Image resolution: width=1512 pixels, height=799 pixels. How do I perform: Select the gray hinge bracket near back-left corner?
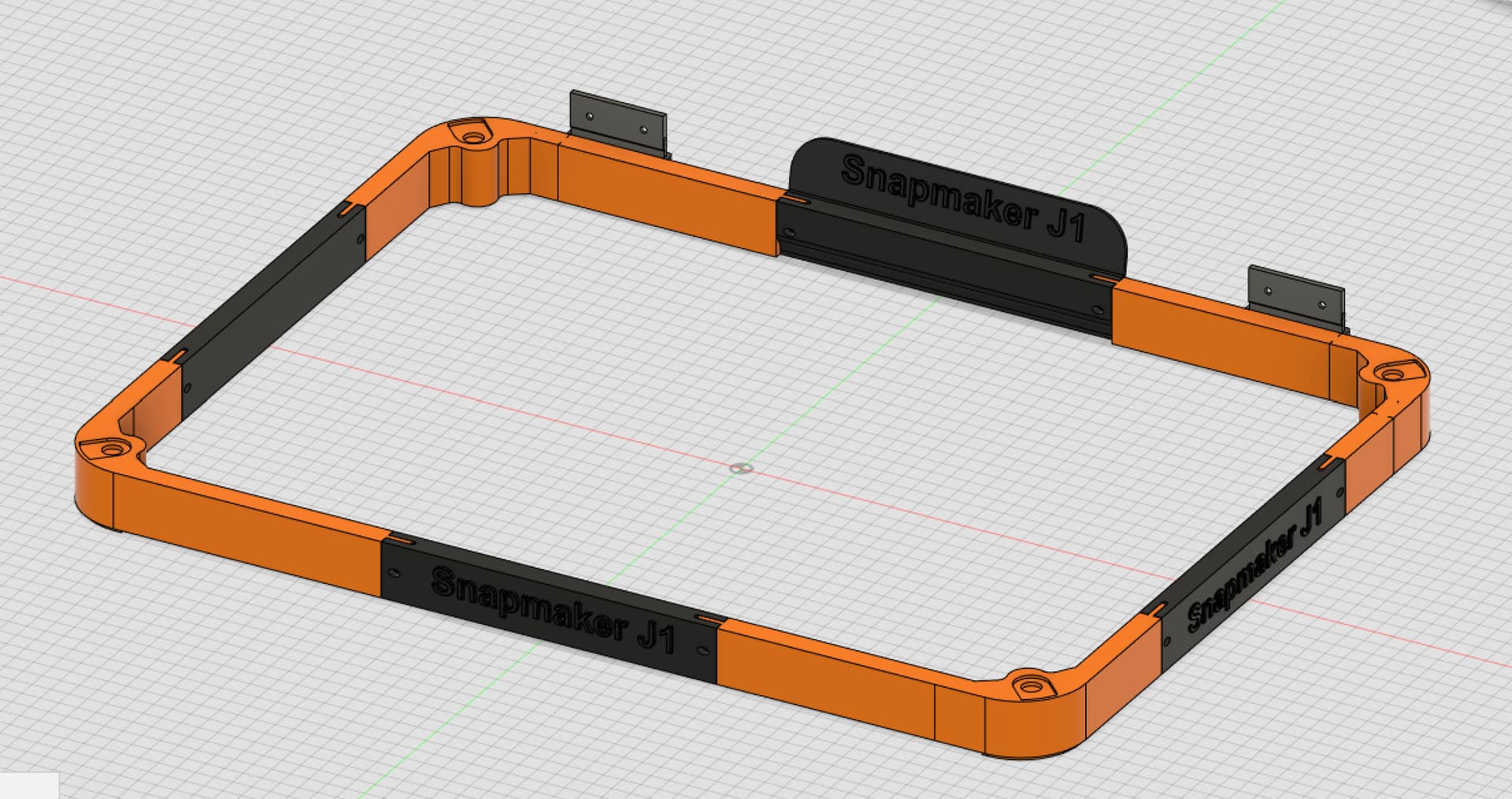618,122
